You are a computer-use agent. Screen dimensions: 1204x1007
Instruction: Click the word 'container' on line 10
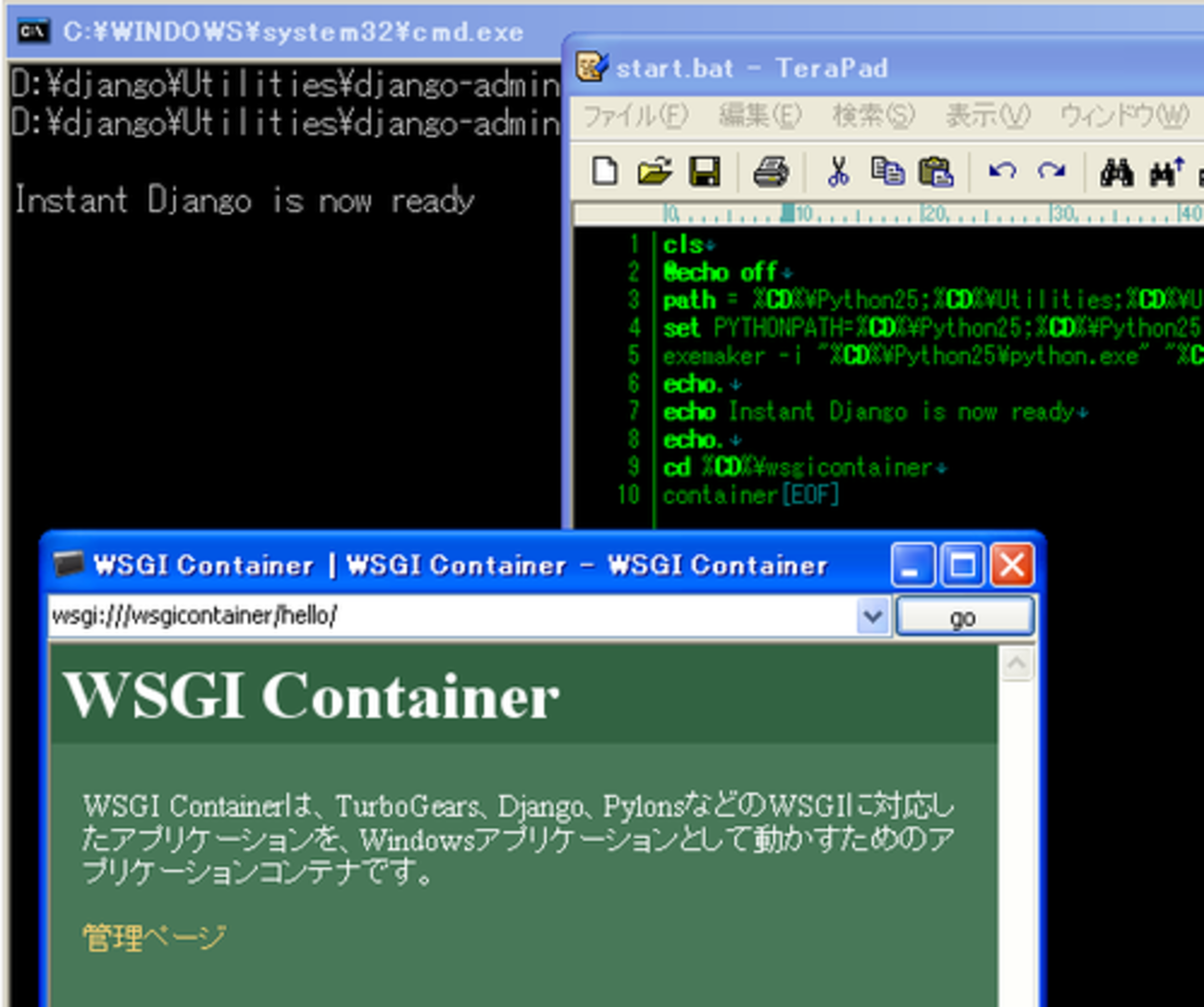click(x=720, y=495)
